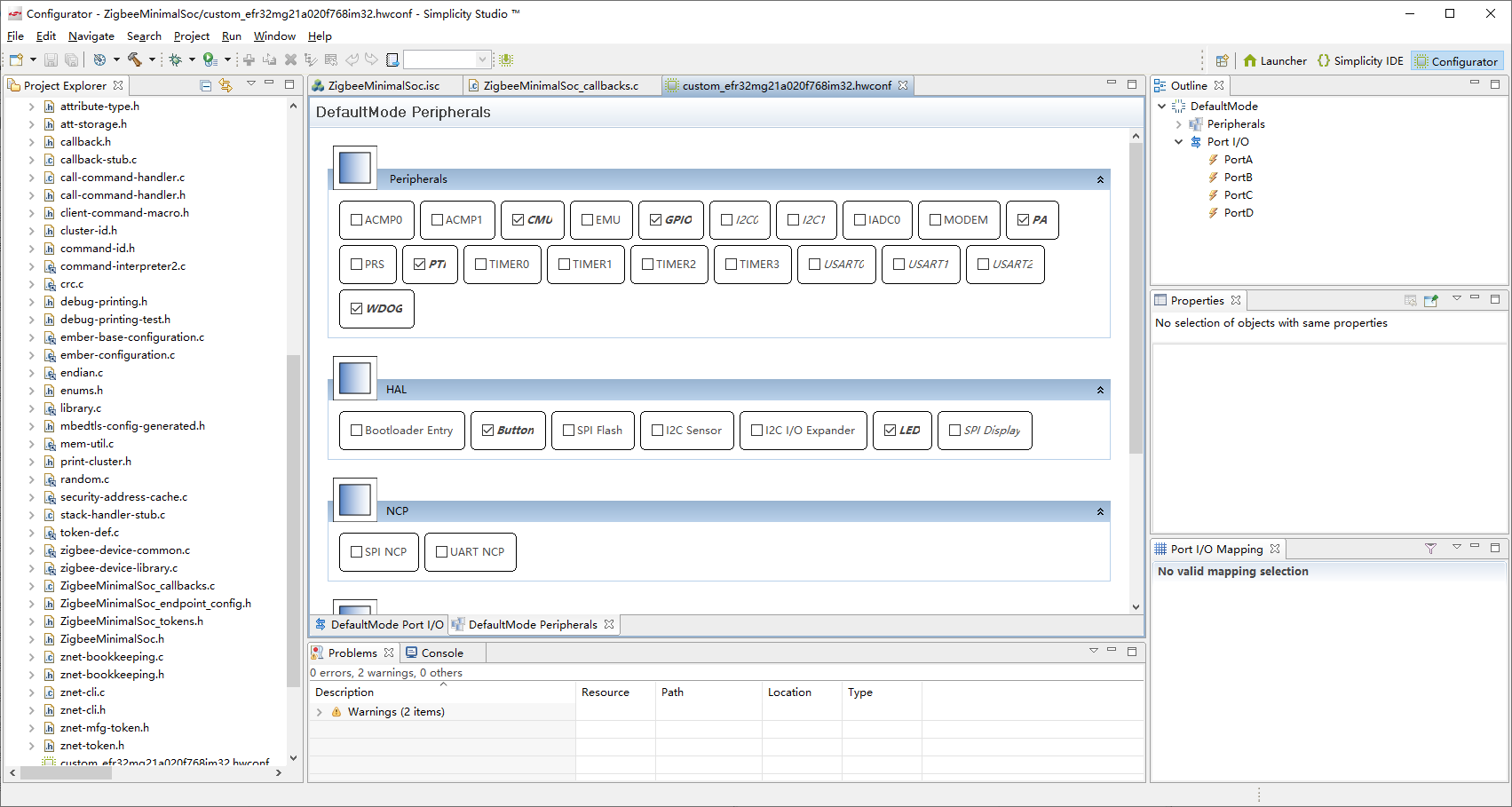Click the green bug Debug icon
Viewport: 1512px width, 807px height.
pyautogui.click(x=175, y=59)
